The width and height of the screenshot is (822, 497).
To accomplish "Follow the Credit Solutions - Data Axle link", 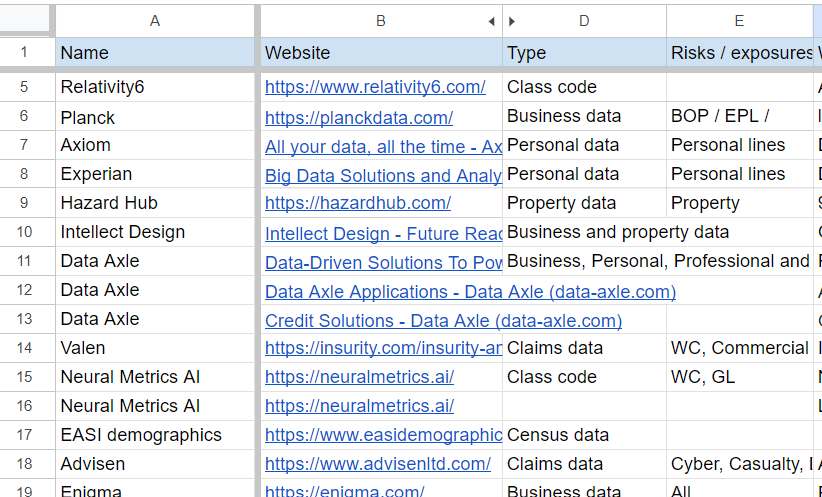I will (x=444, y=321).
